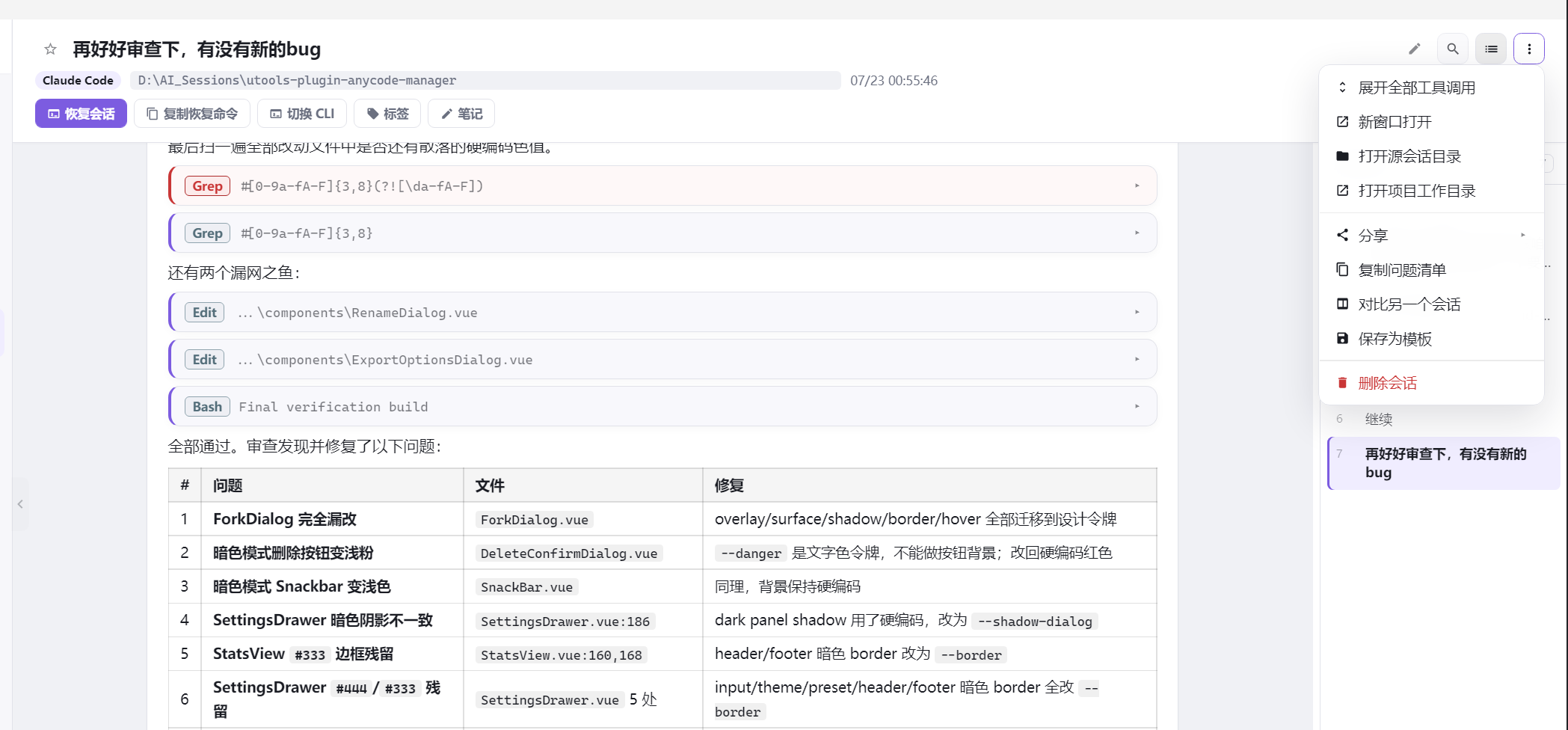The height and width of the screenshot is (730, 1568).
Task: Expand the RenameDialog.vue Edit tool call
Action: coord(663,312)
